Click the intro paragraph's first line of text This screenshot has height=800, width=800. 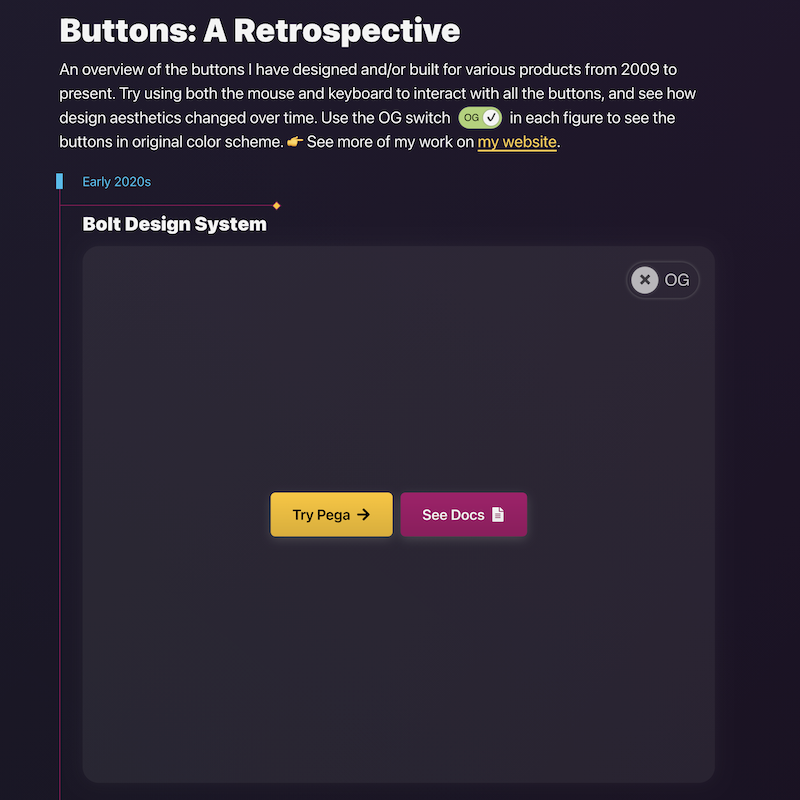(x=368, y=69)
